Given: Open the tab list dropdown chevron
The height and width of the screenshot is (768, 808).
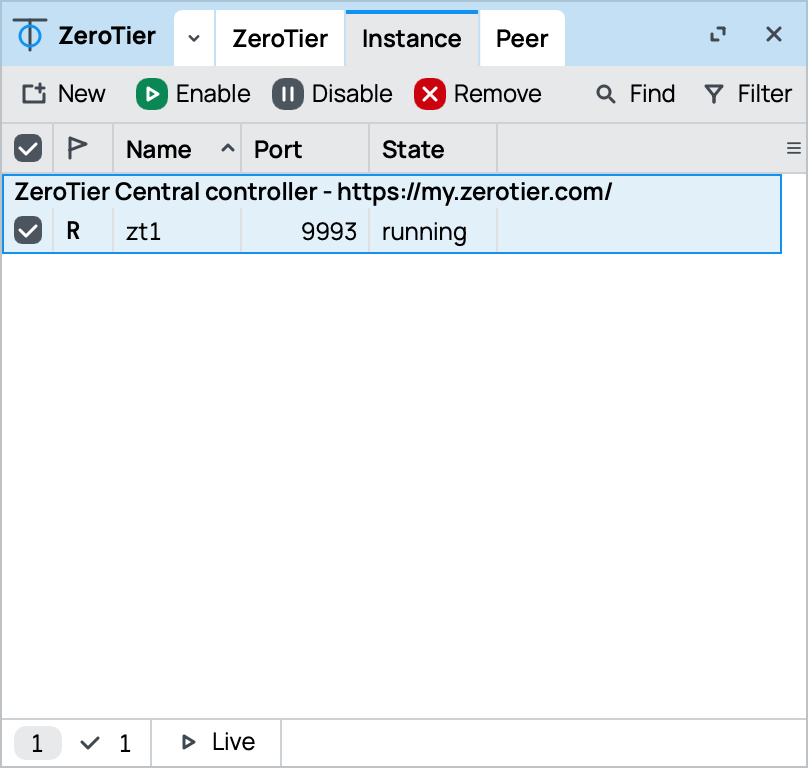Looking at the screenshot, I should click(194, 38).
